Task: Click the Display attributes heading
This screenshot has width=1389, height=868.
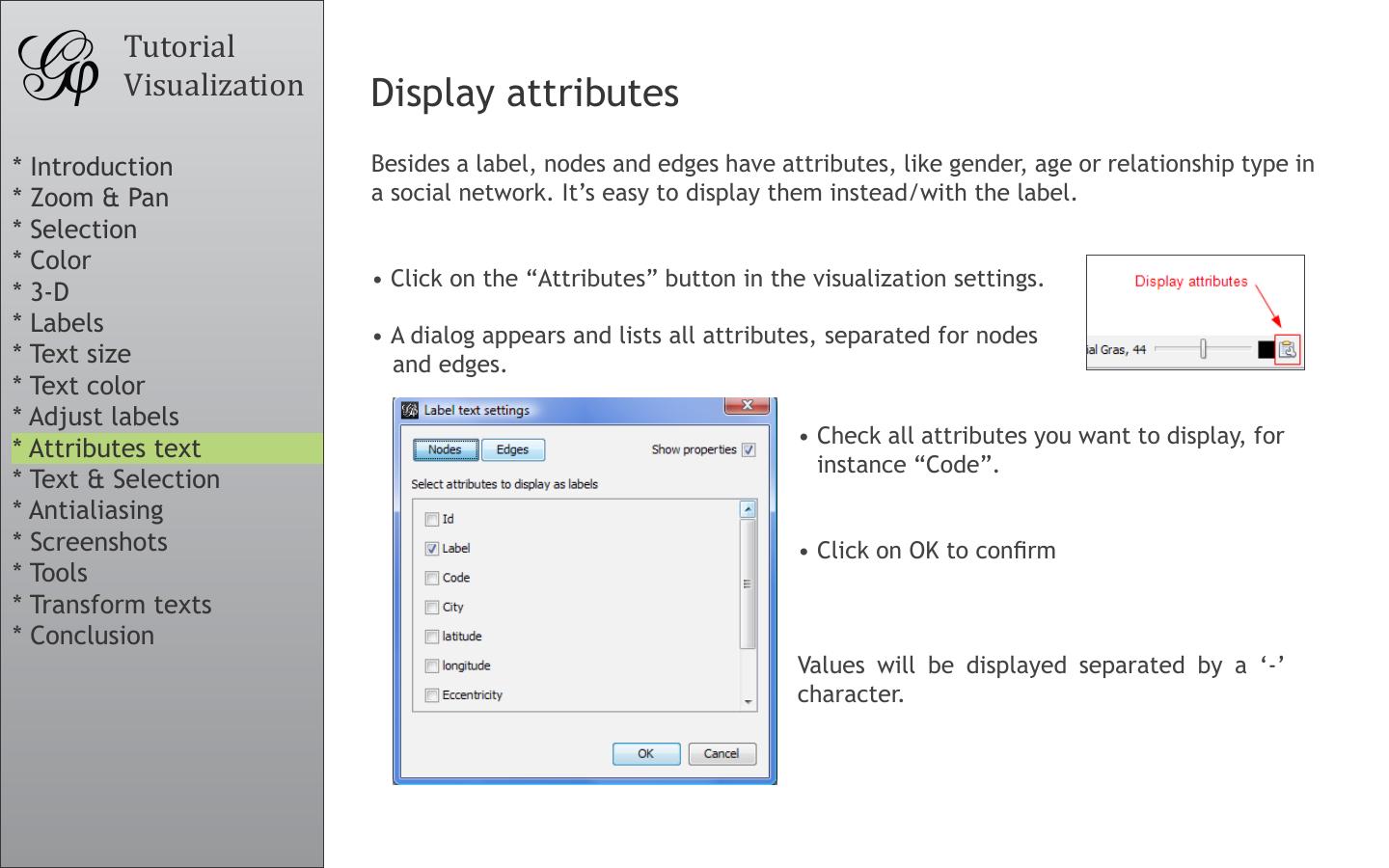Action: pyautogui.click(x=525, y=94)
